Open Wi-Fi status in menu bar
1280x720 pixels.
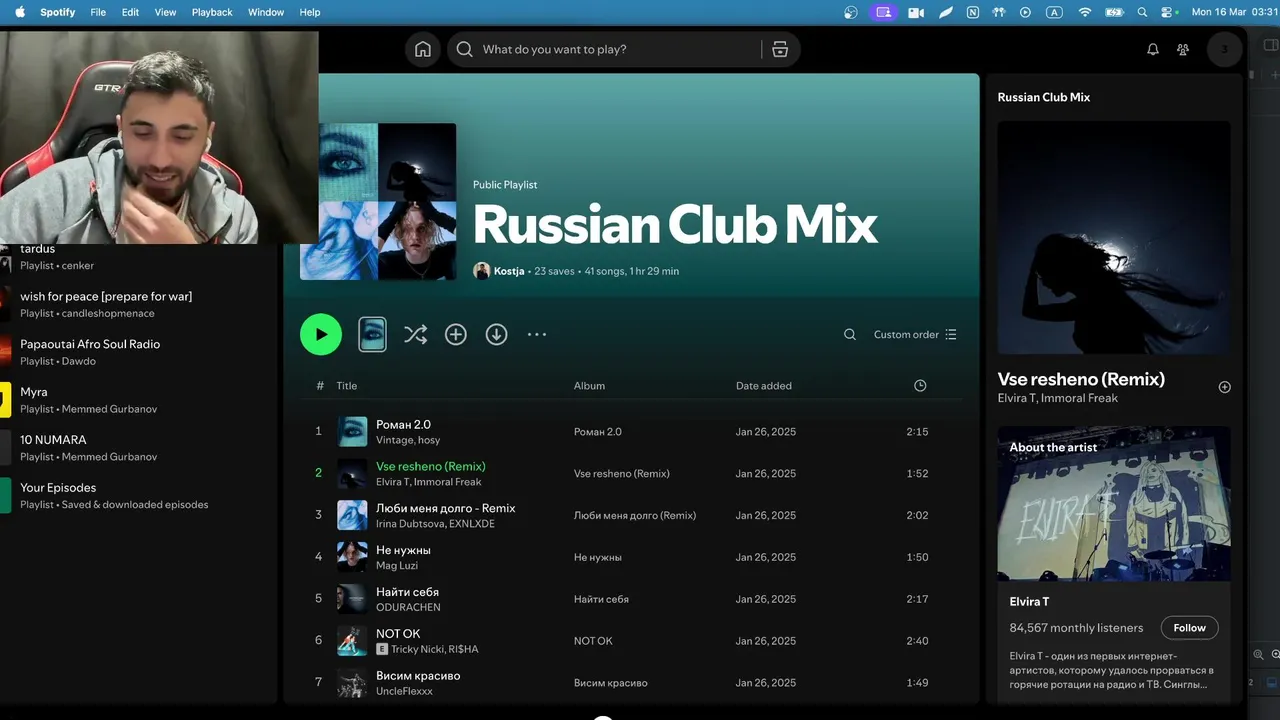[1084, 12]
